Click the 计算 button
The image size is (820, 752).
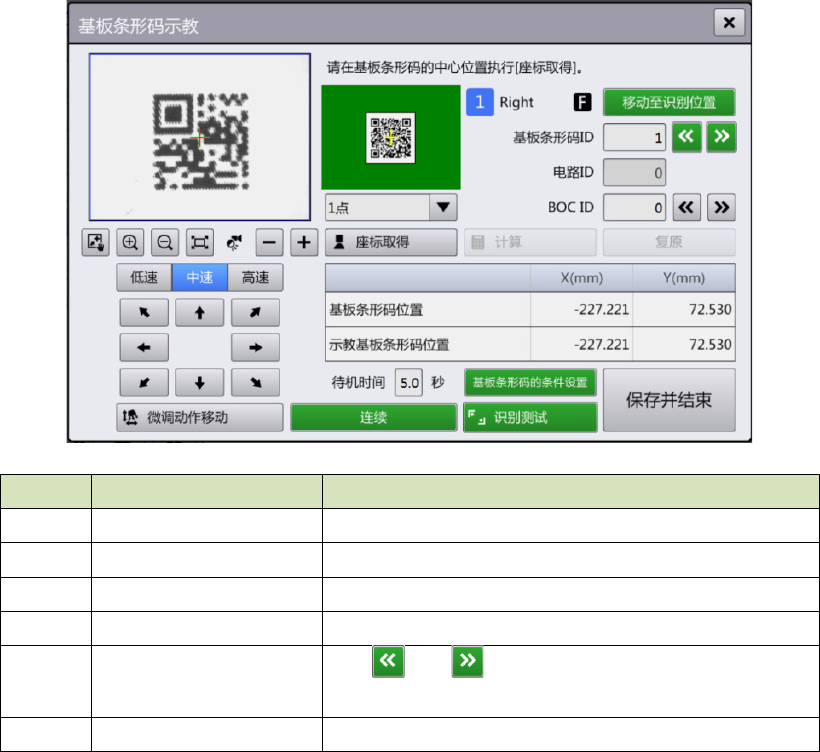(x=530, y=242)
